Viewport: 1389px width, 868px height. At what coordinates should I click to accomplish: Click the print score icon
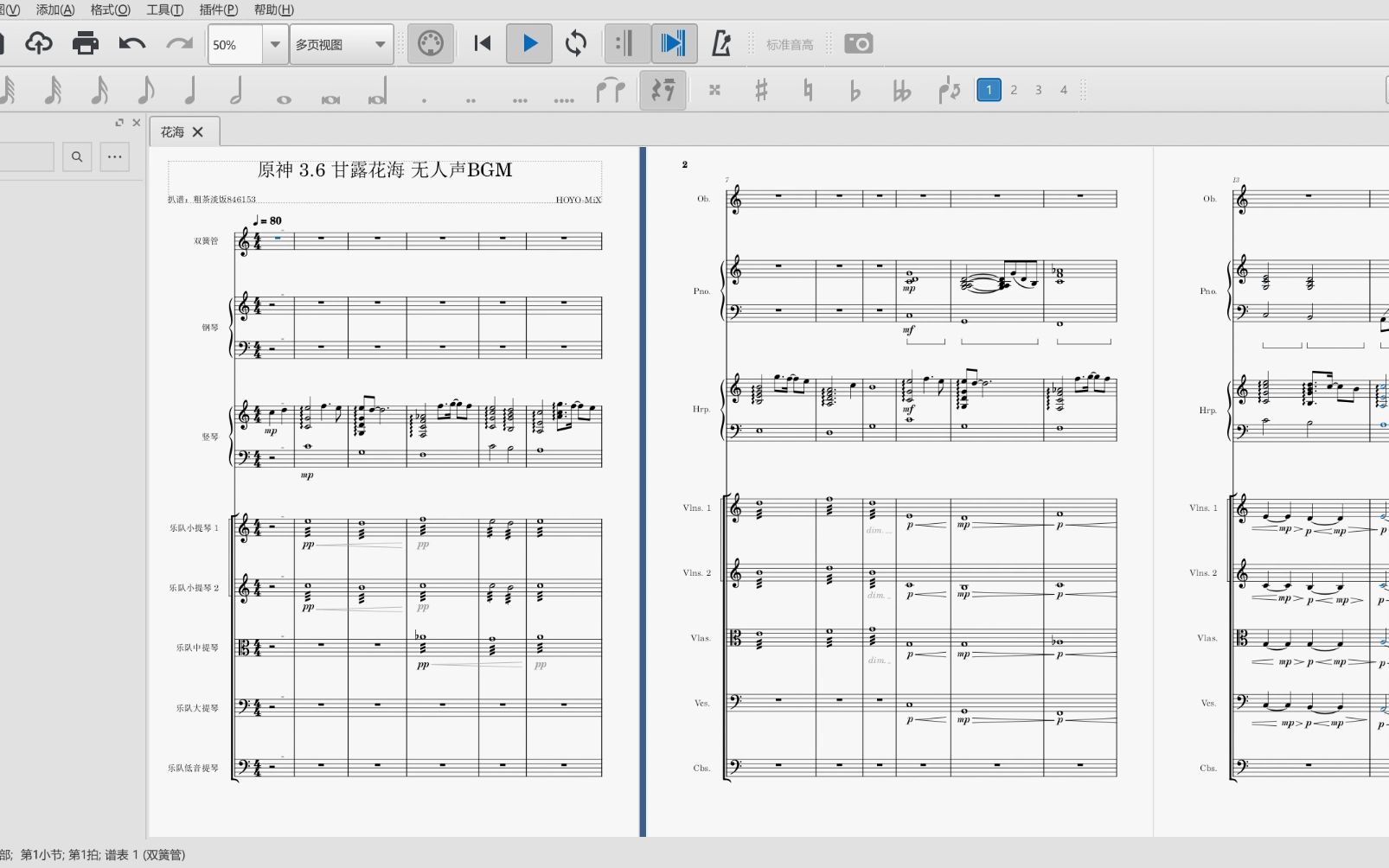[x=85, y=43]
